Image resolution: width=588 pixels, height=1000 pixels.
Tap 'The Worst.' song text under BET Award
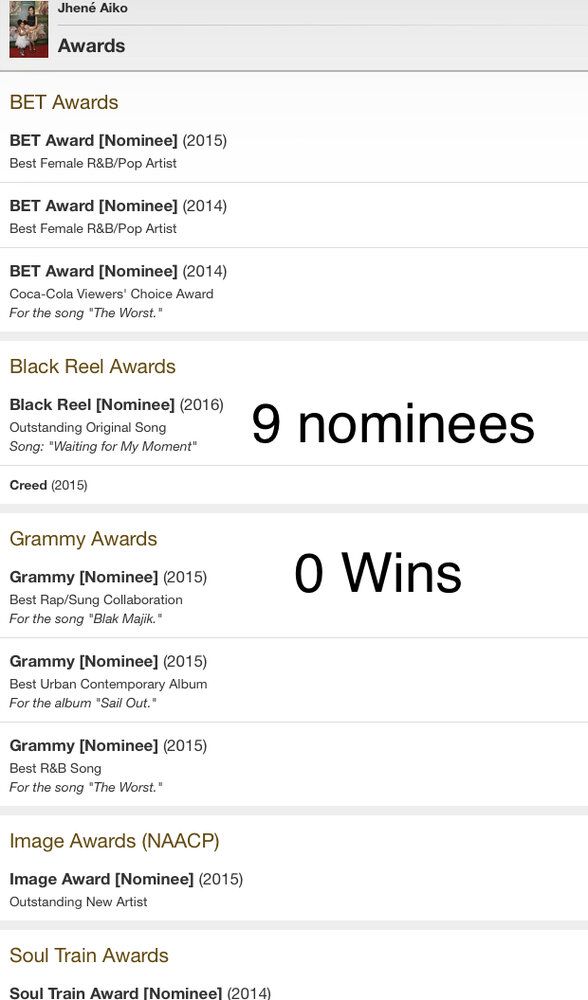(x=85, y=313)
